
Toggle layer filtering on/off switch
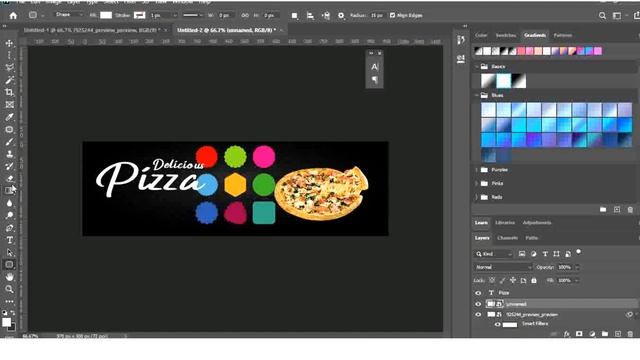(578, 252)
